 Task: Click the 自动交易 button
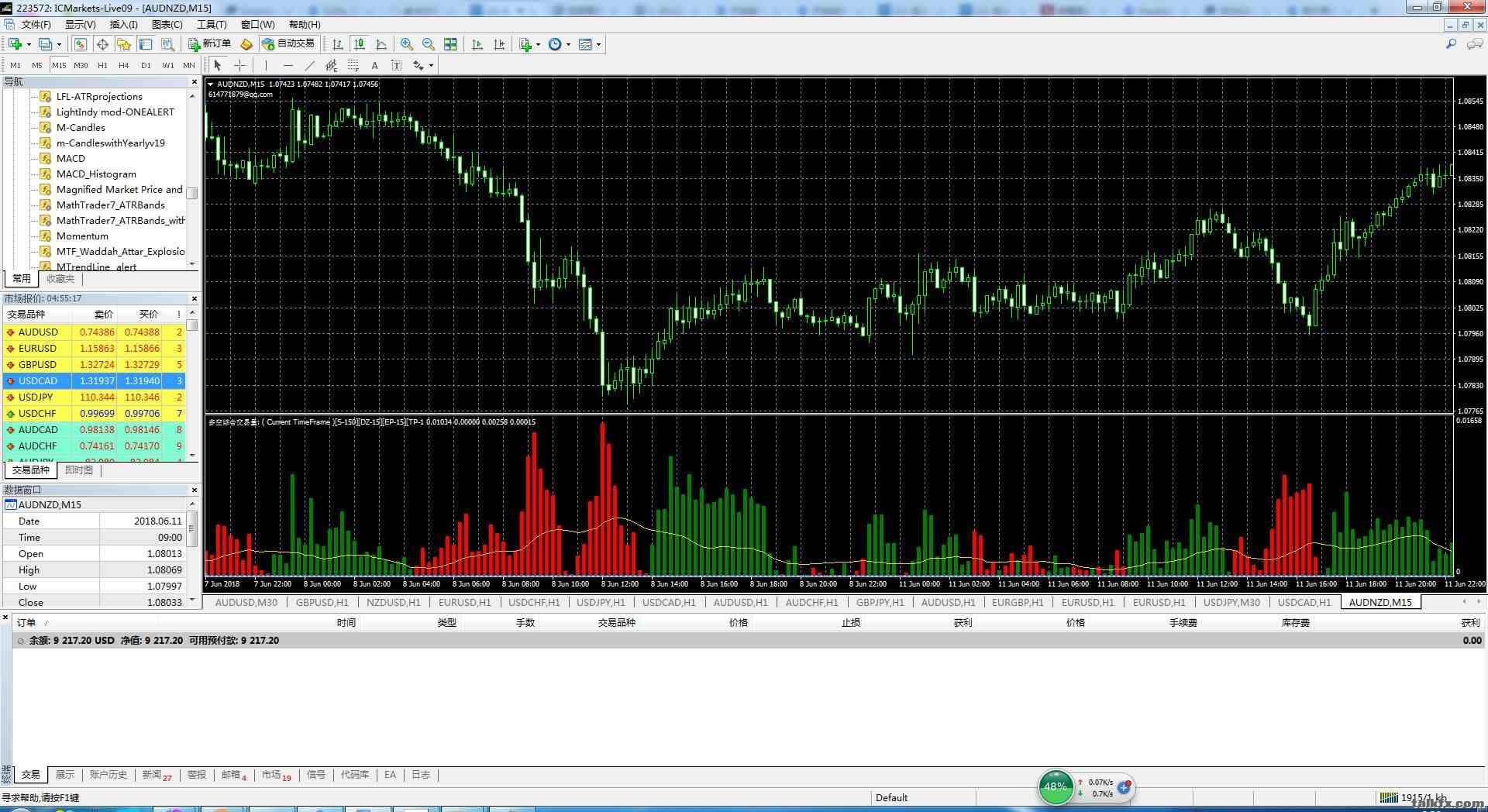[288, 44]
